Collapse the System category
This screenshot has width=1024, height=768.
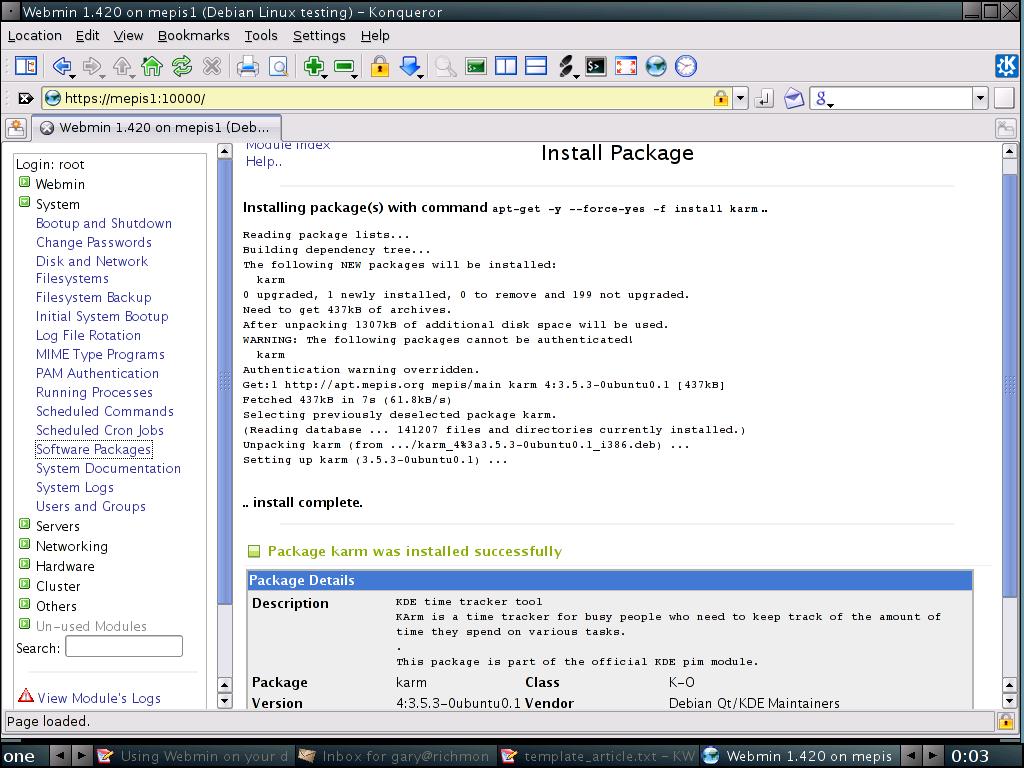click(24, 202)
